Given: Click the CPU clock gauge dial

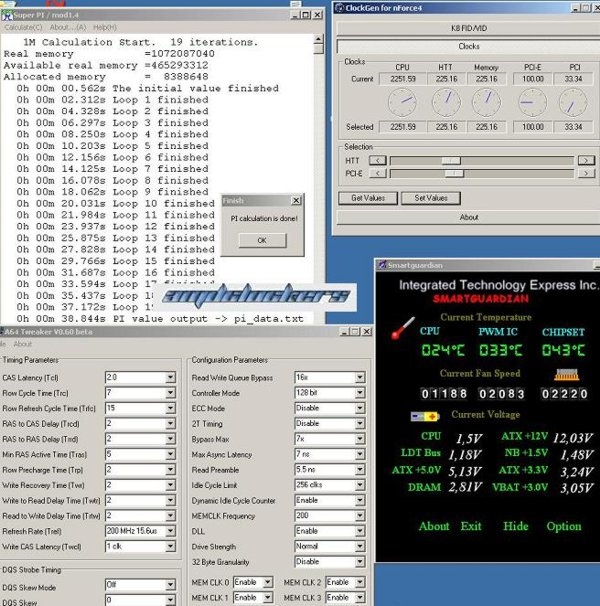Looking at the screenshot, I should [402, 101].
